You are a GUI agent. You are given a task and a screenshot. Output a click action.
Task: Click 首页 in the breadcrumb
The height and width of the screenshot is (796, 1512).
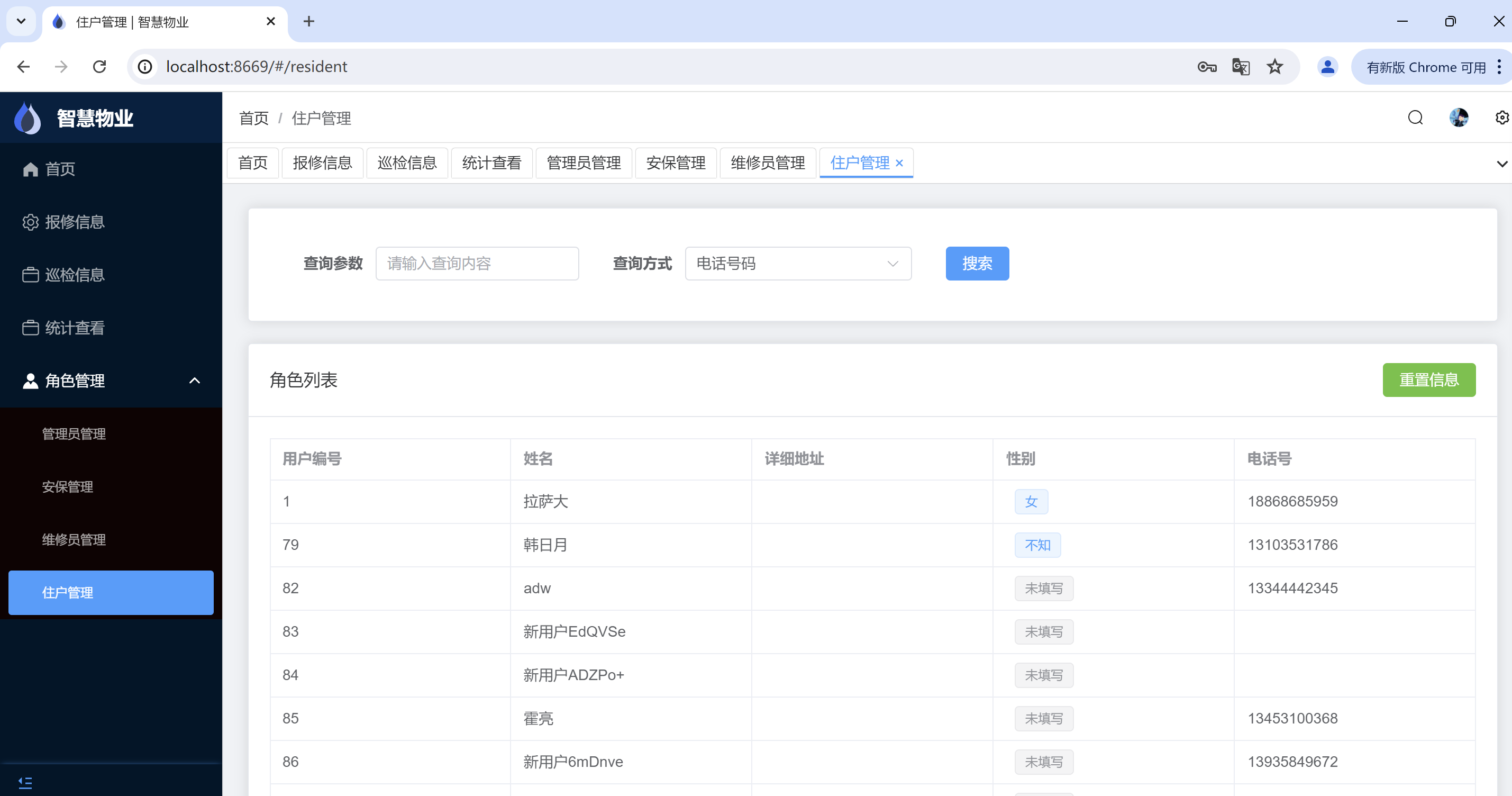click(253, 119)
